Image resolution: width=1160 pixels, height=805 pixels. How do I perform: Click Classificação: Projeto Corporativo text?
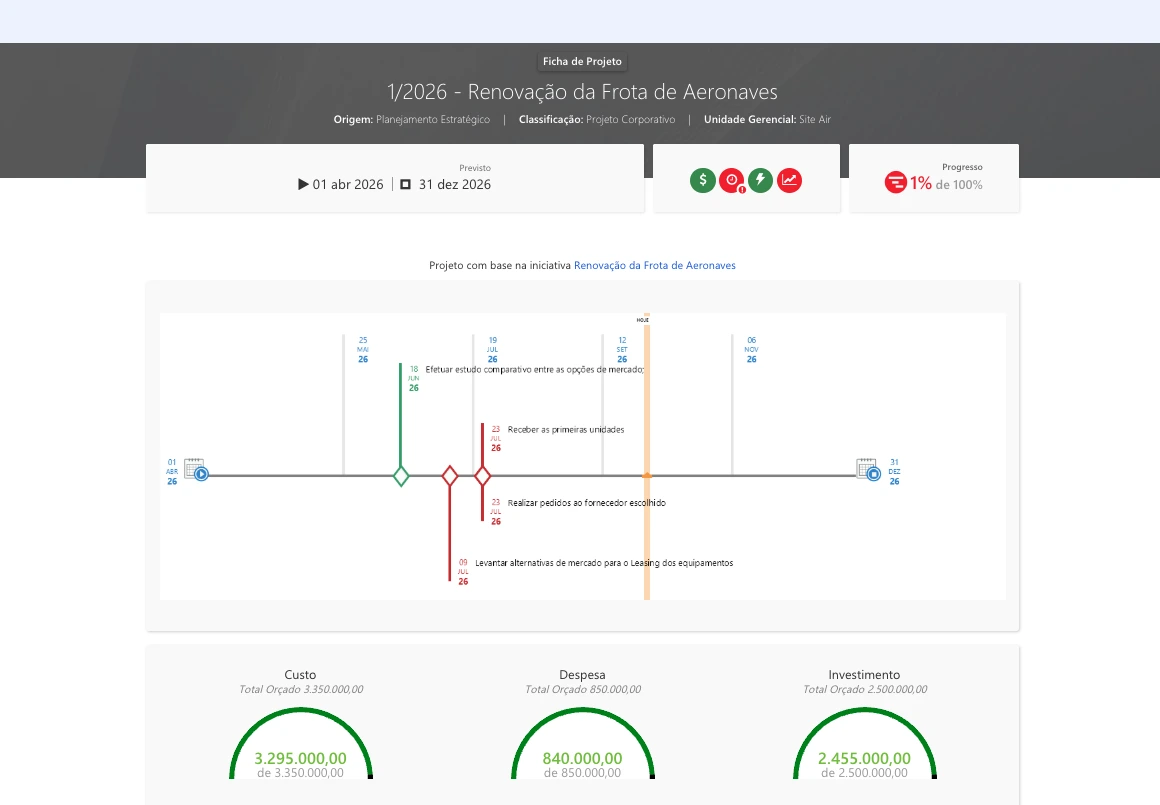tap(597, 119)
